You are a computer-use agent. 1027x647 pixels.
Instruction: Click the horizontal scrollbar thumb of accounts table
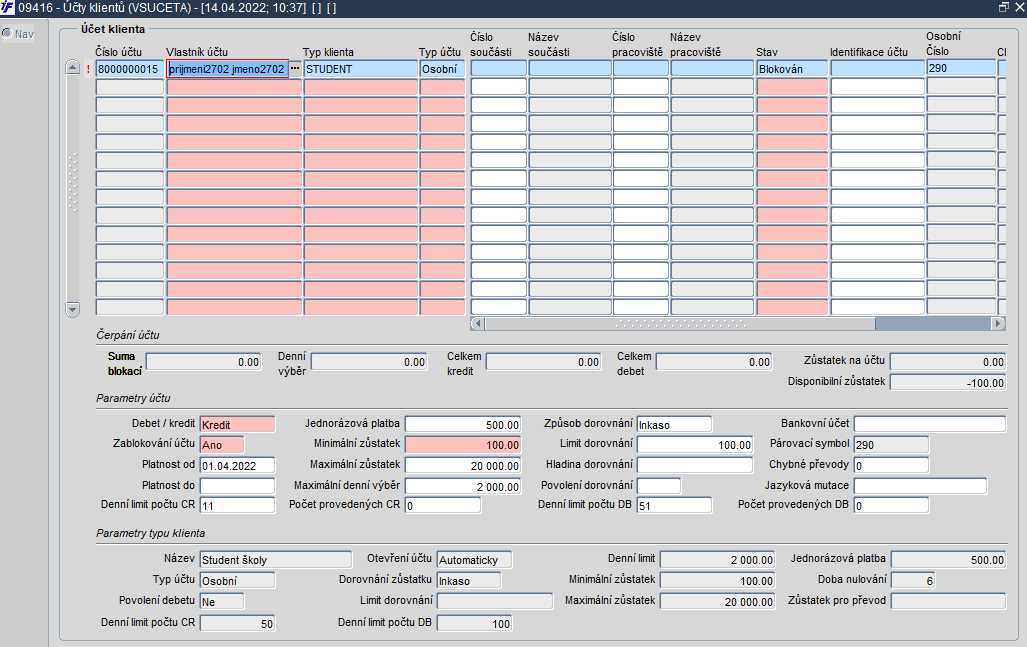(x=679, y=324)
